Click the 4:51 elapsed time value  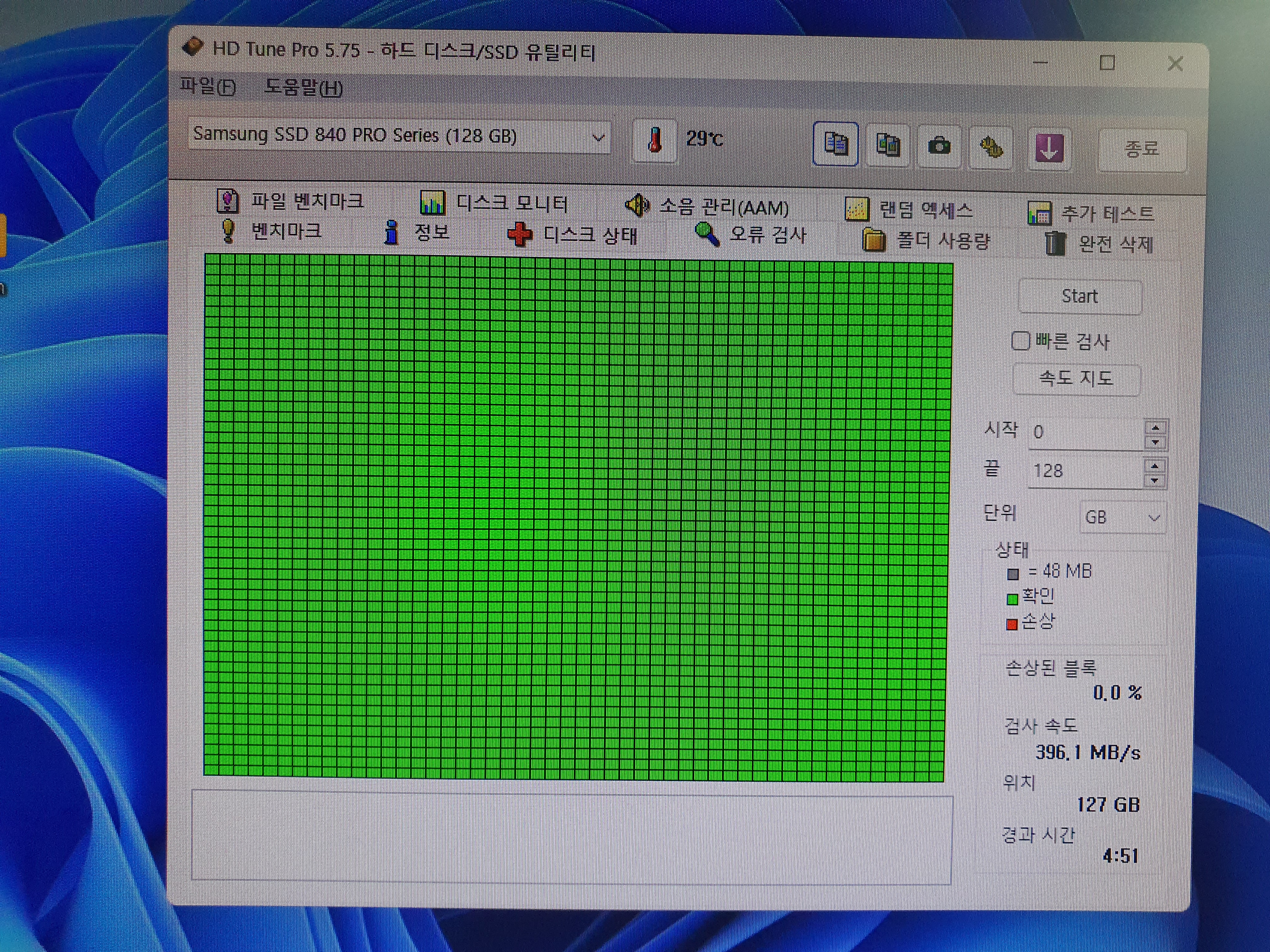click(1121, 856)
